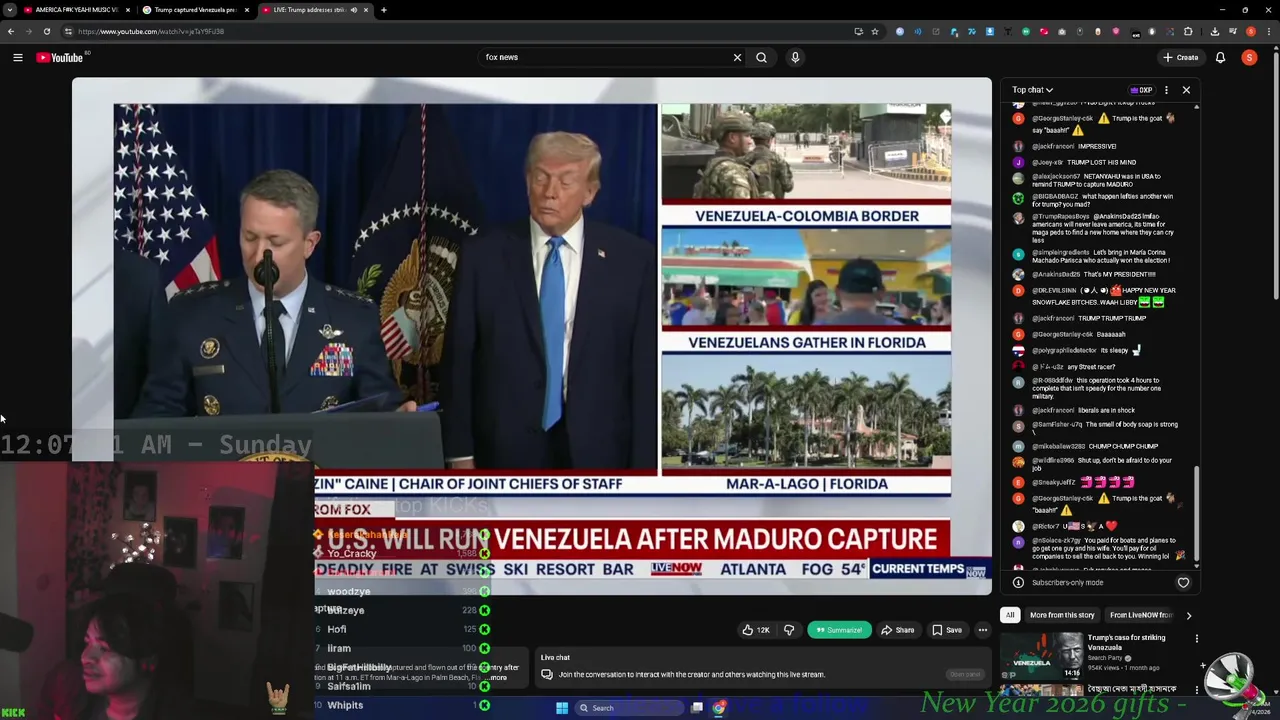Go back in browser history

[x=10, y=31]
